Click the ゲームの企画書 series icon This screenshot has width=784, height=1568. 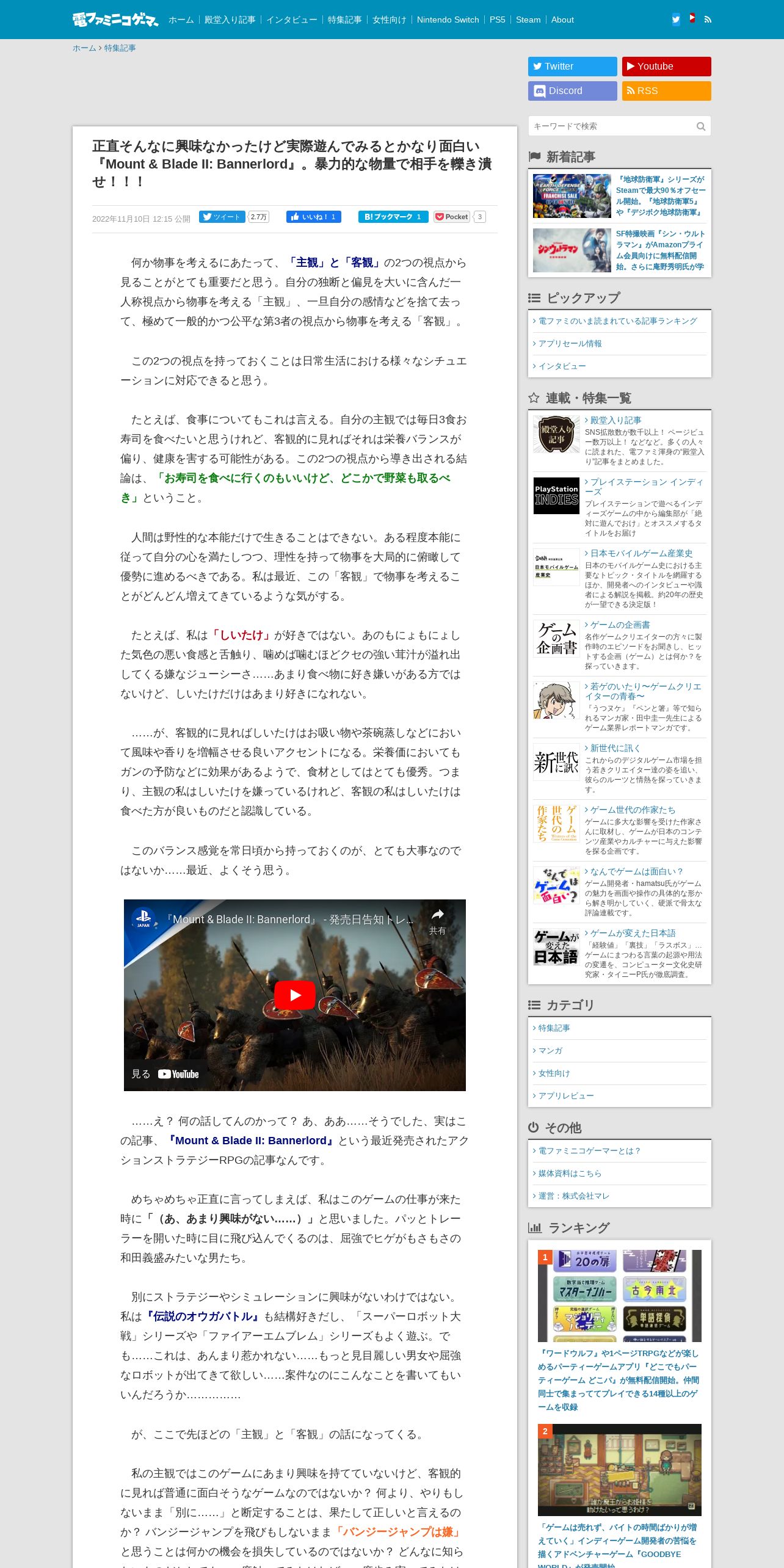(556, 639)
